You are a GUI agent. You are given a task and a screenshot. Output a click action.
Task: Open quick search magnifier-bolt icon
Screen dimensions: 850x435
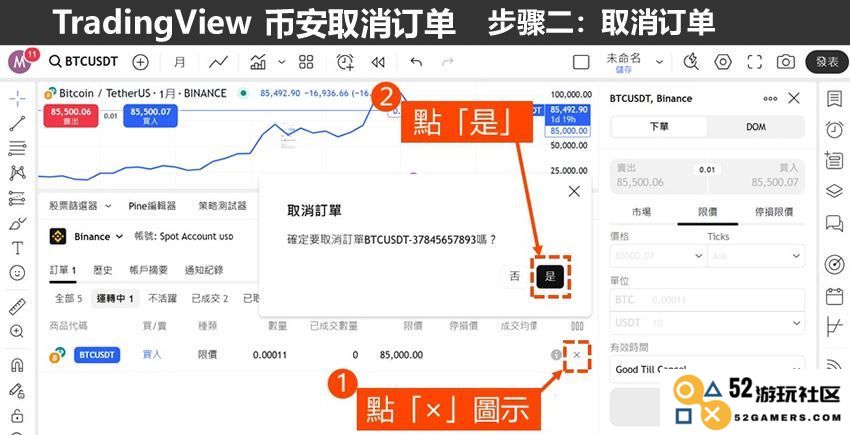(691, 62)
